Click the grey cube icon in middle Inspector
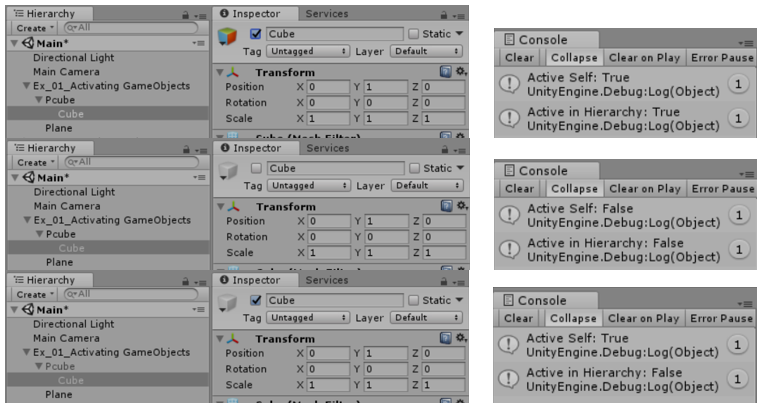This screenshot has height=410, width=764. click(228, 171)
